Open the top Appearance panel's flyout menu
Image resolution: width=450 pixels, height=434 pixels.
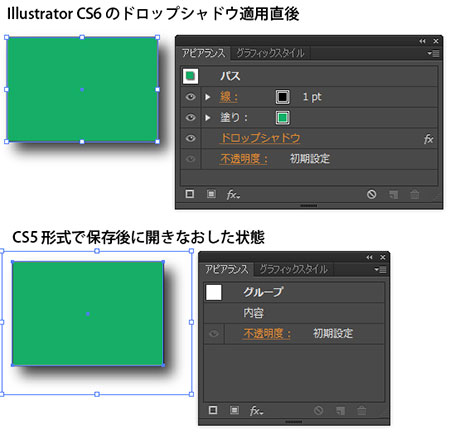point(434,53)
